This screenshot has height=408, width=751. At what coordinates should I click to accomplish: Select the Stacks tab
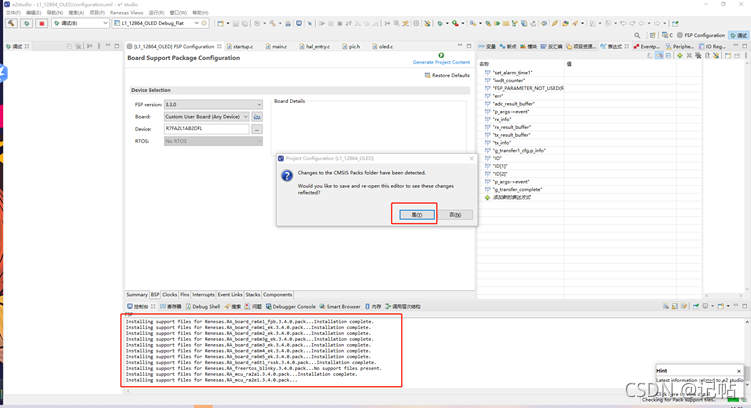tap(253, 295)
